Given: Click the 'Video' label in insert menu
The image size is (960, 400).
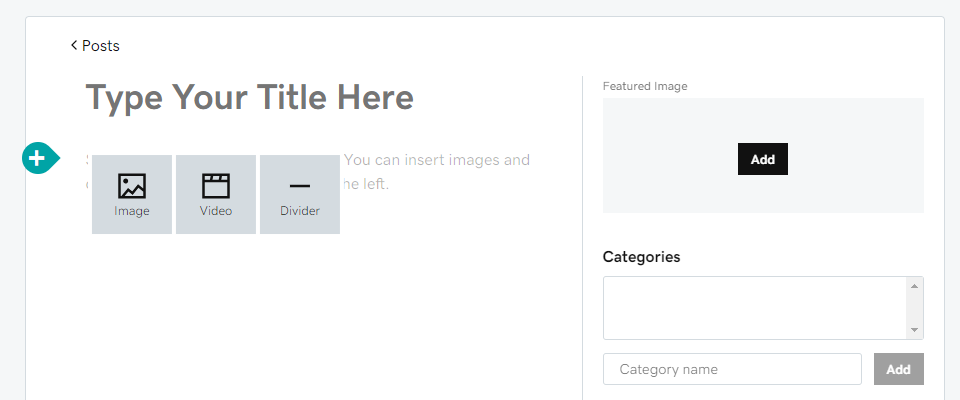Looking at the screenshot, I should (216, 211).
